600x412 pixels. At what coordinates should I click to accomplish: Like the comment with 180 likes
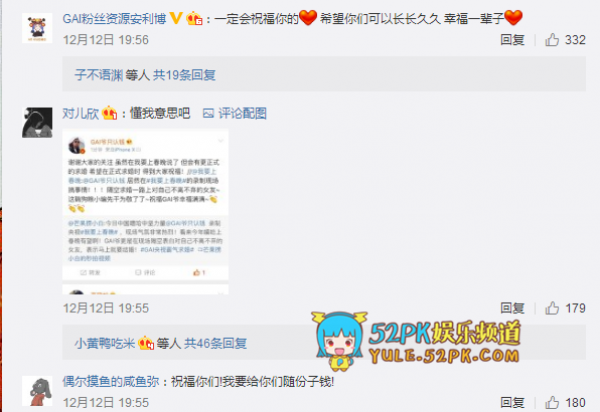tap(565, 402)
